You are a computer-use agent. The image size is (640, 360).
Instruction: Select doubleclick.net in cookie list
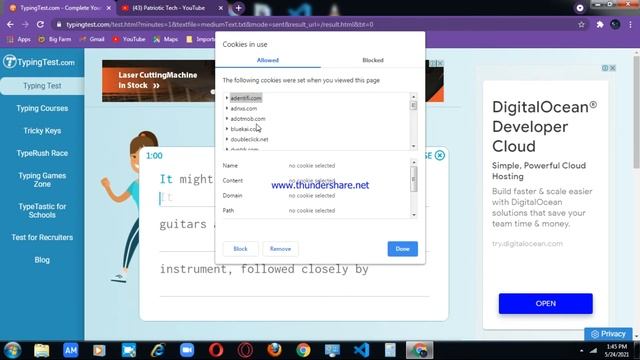(x=249, y=139)
